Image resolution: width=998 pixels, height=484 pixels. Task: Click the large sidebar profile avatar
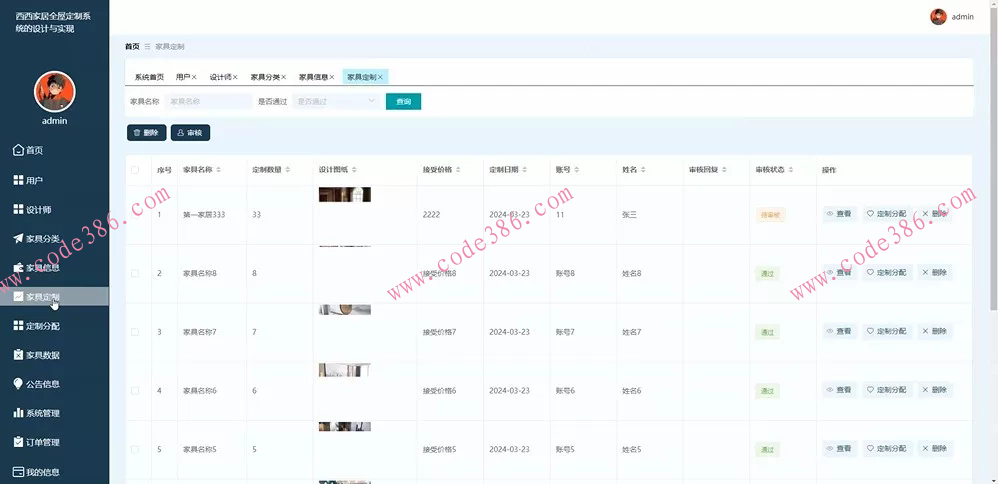(x=55, y=92)
